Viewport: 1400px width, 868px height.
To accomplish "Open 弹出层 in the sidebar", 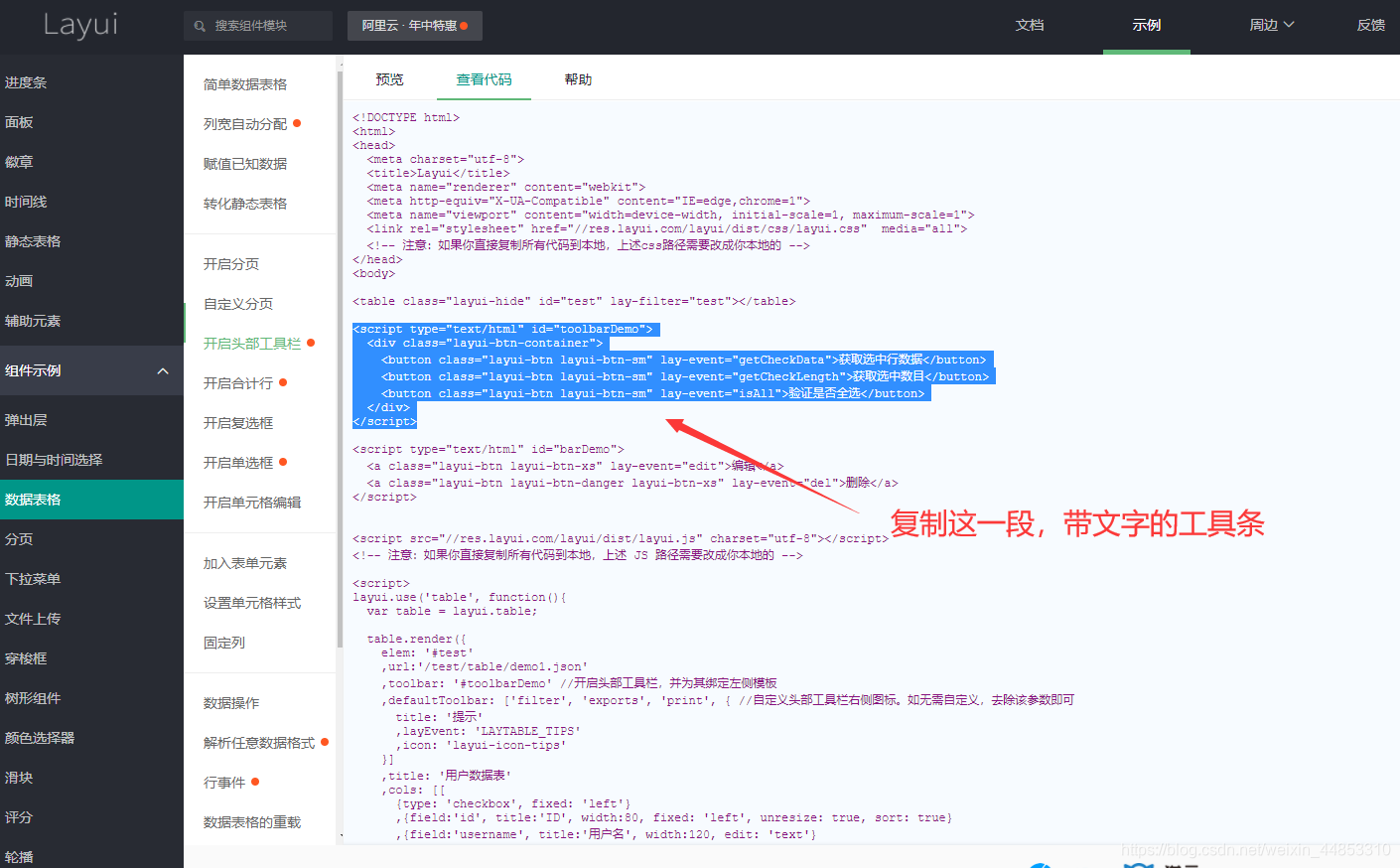I will 91,420.
